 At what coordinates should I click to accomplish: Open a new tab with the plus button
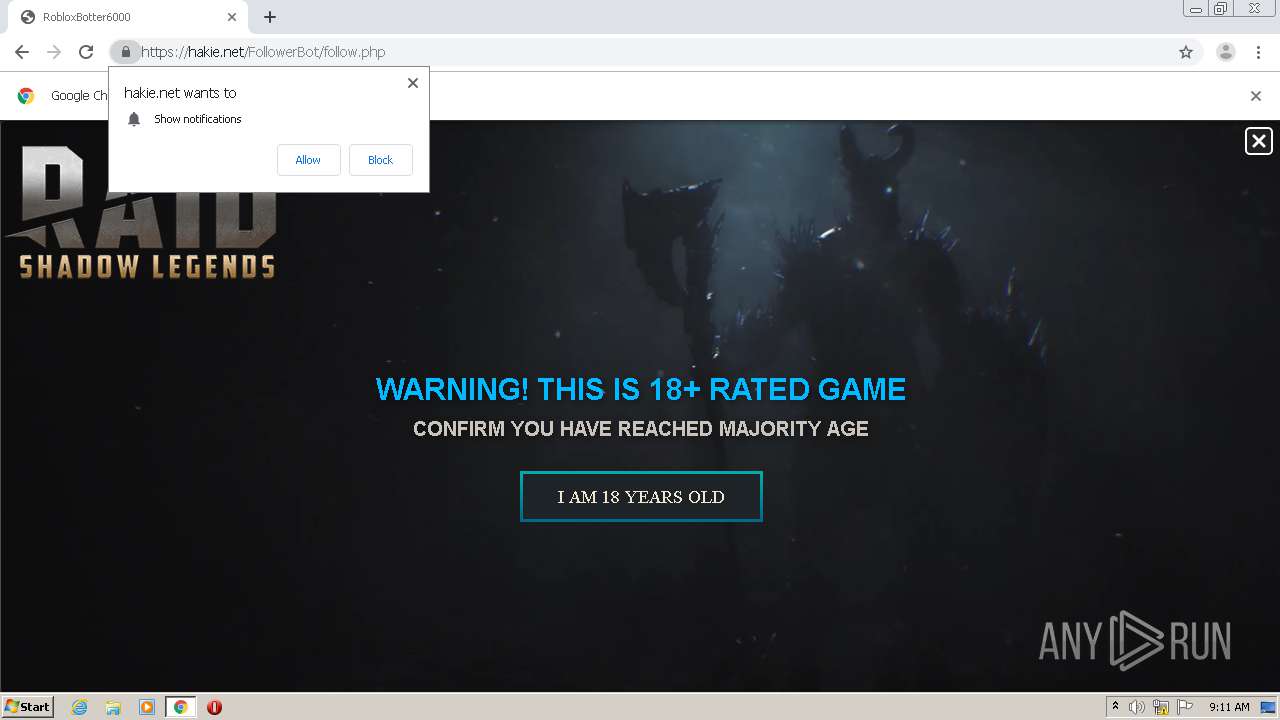point(270,17)
